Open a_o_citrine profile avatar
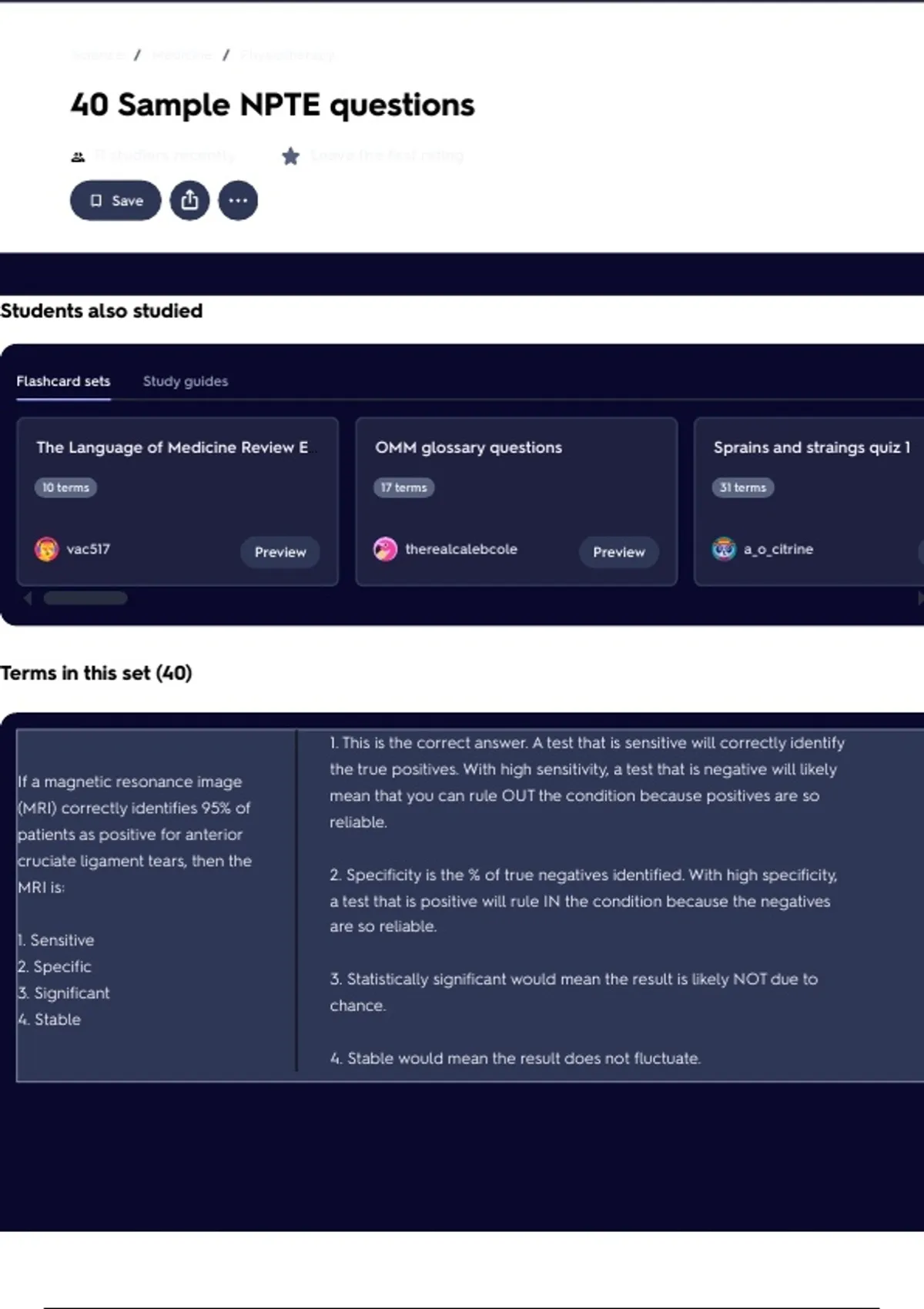The height and width of the screenshot is (1309, 924). pos(724,549)
